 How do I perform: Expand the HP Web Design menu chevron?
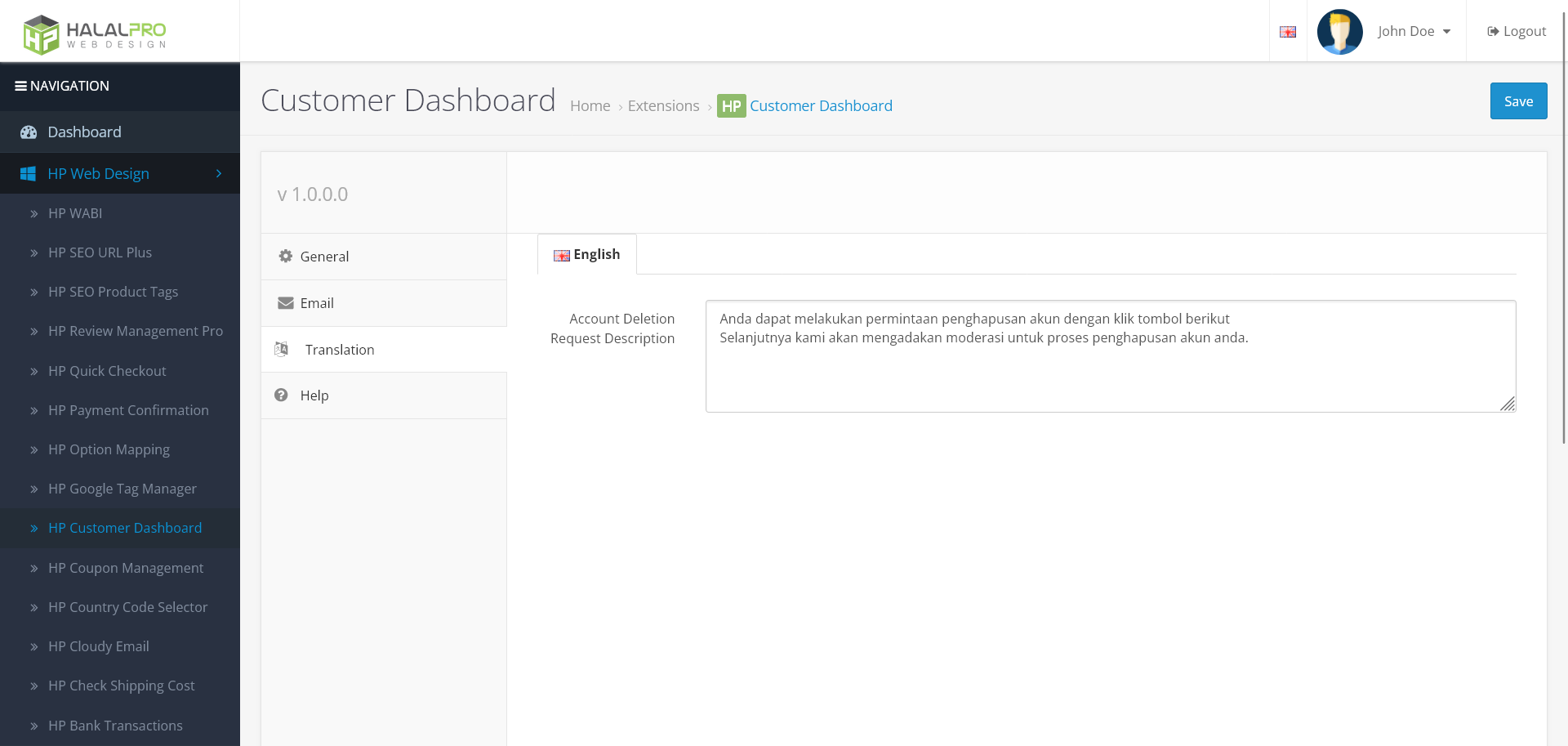click(218, 173)
